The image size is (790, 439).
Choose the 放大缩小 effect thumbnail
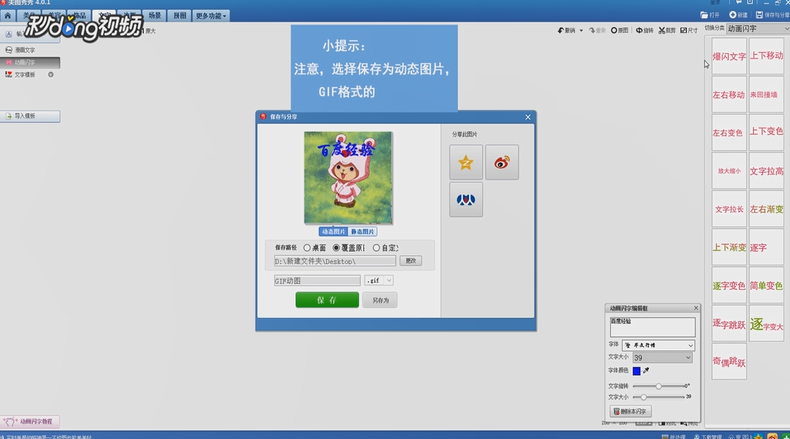click(x=729, y=171)
